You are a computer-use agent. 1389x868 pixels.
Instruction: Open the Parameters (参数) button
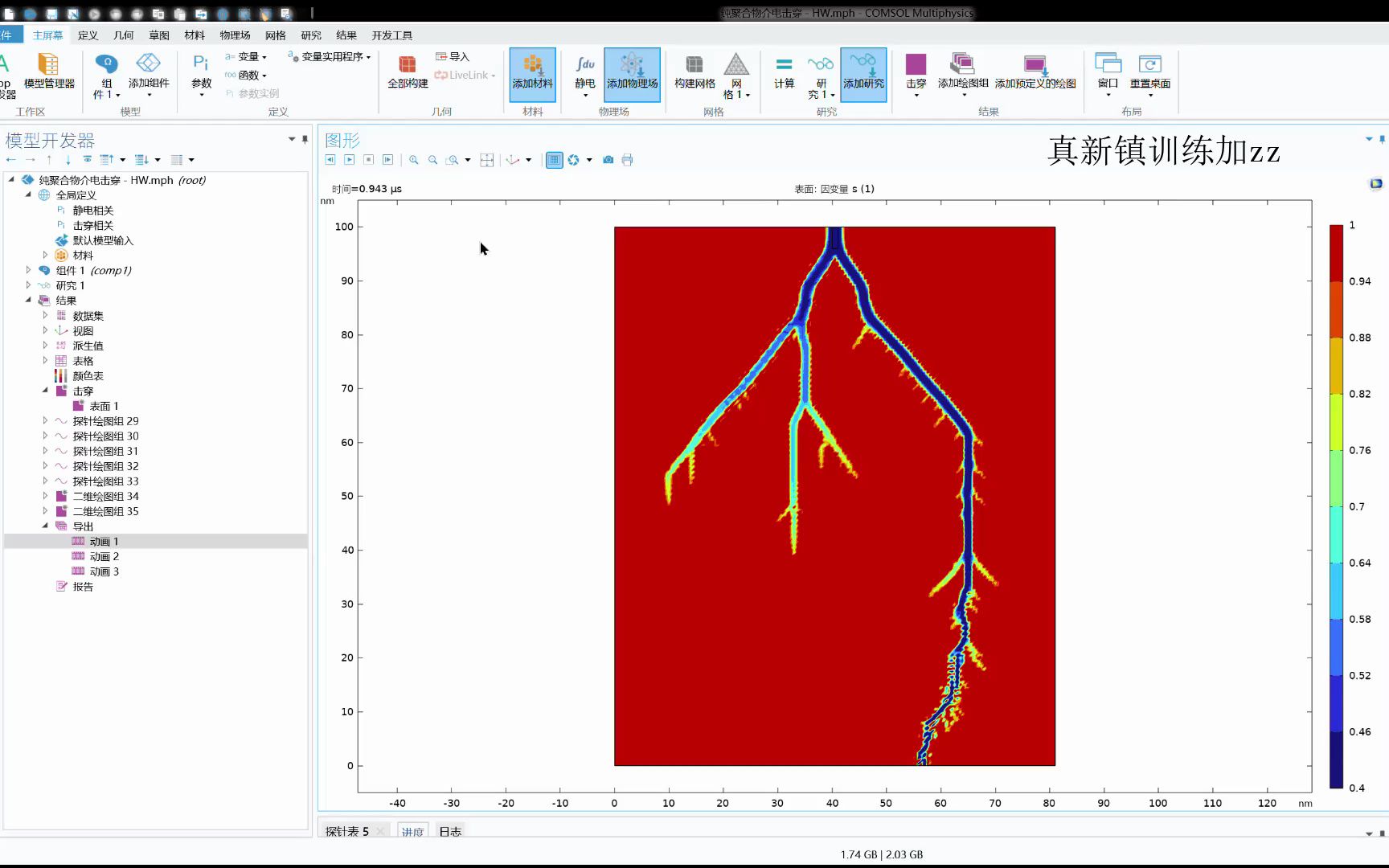[201, 74]
